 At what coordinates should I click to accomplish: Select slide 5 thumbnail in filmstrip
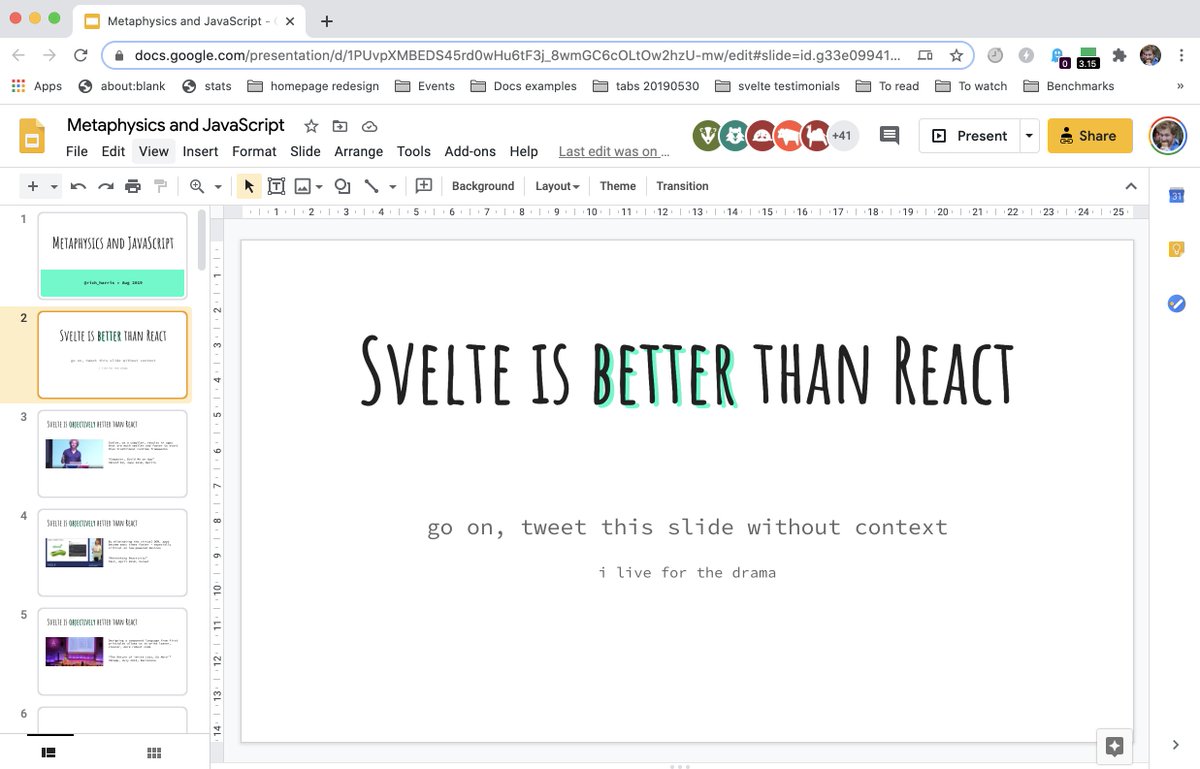[x=112, y=651]
